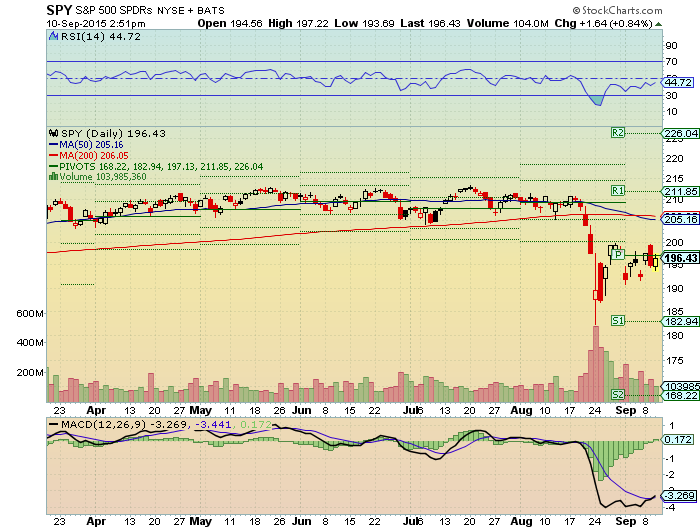Click the 400M volume axis label

click(30, 342)
